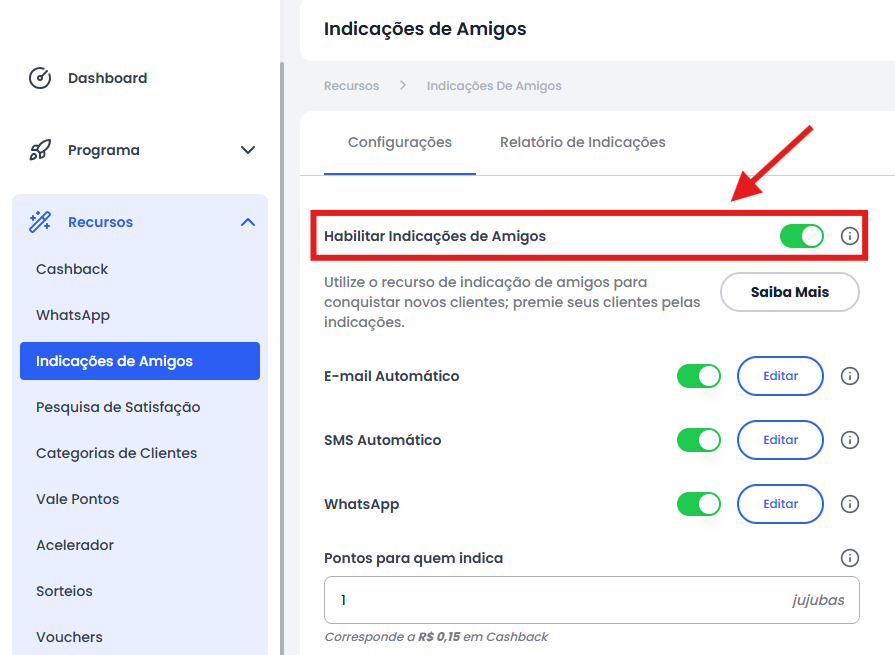
Task: Select the Configurações tab
Action: pyautogui.click(x=400, y=142)
